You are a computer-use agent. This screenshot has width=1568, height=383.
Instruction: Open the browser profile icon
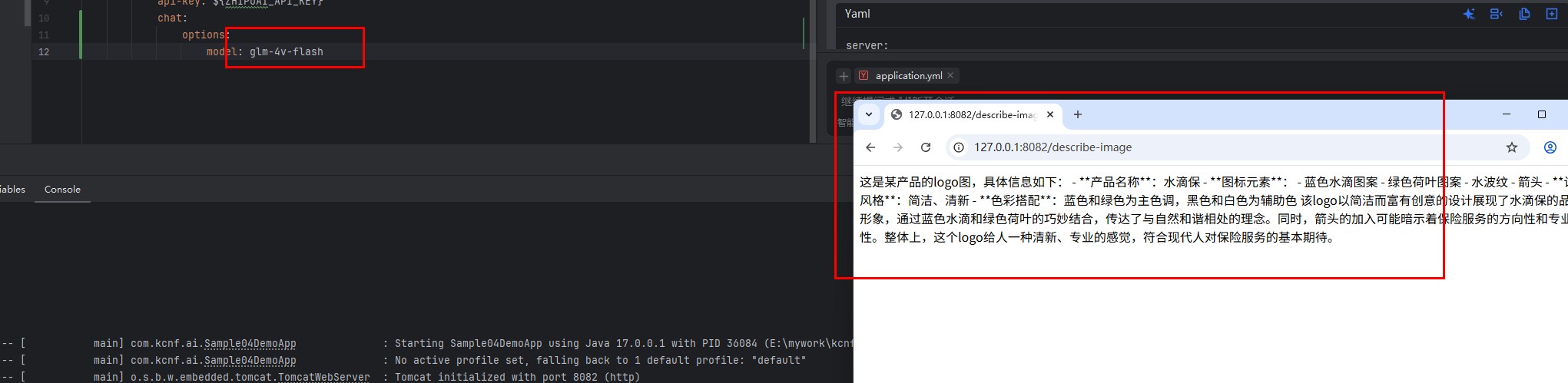coord(1550,147)
